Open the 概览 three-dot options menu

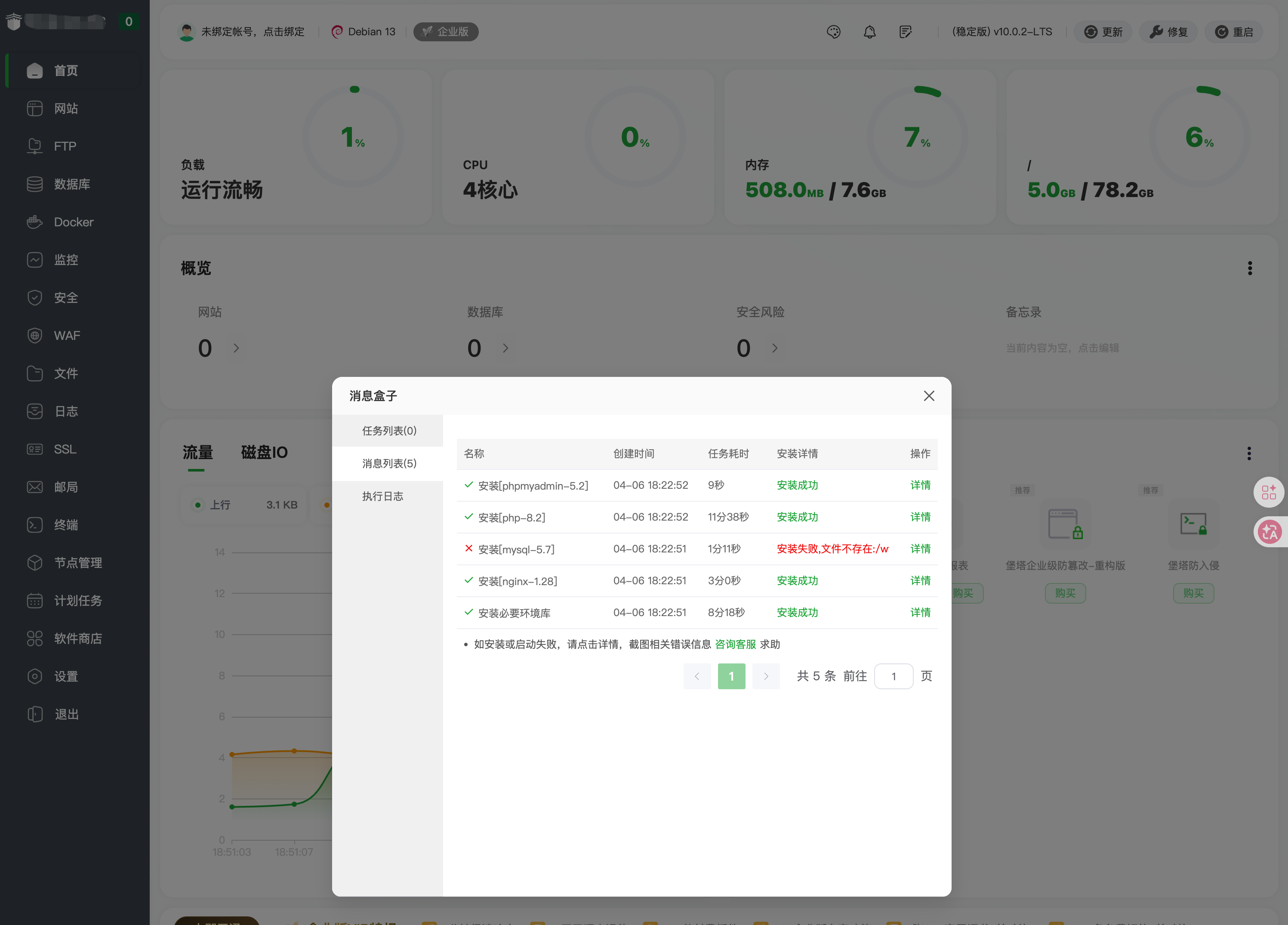1249,268
